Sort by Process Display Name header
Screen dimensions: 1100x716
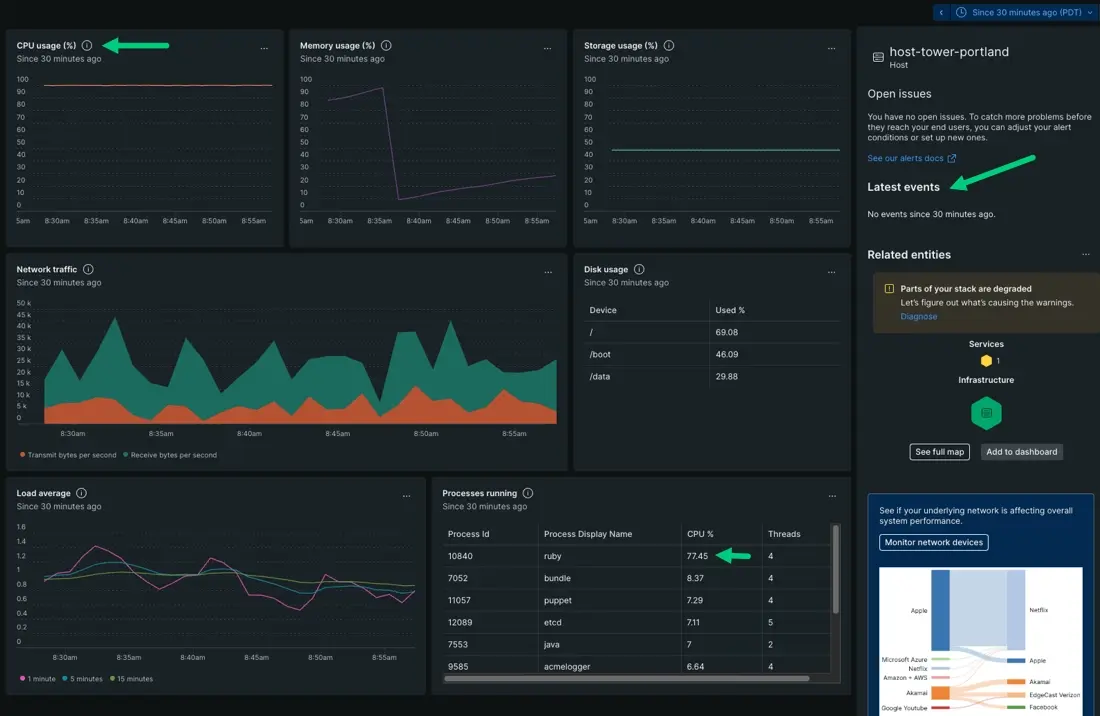588,534
